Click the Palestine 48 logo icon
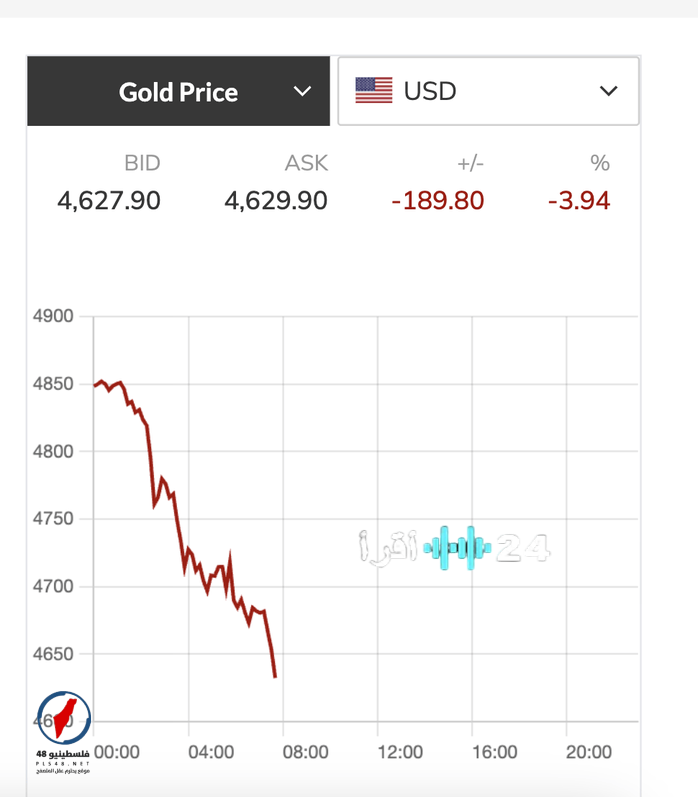This screenshot has width=698, height=797. pyautogui.click(x=64, y=718)
